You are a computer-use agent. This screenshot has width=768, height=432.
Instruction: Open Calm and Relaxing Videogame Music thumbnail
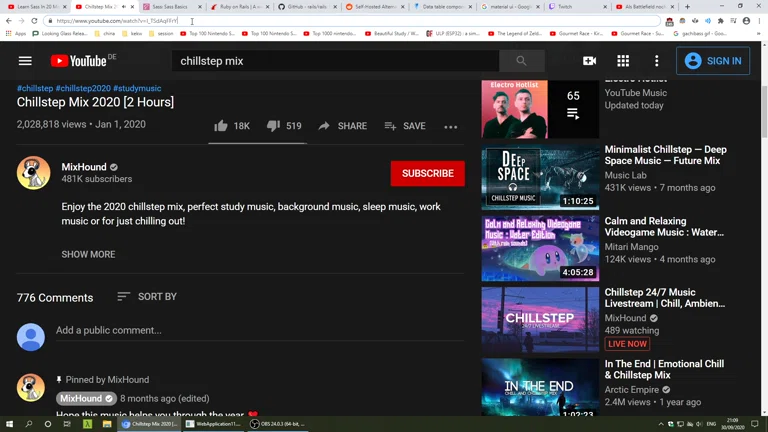[540, 249]
